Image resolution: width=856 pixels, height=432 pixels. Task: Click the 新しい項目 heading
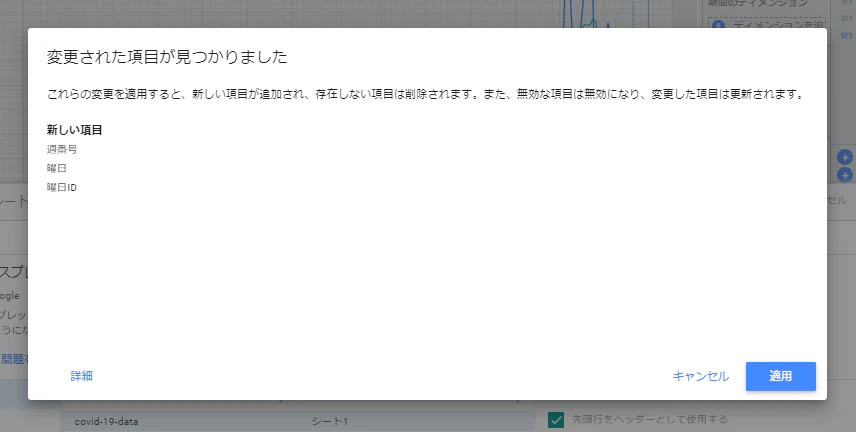[75, 130]
